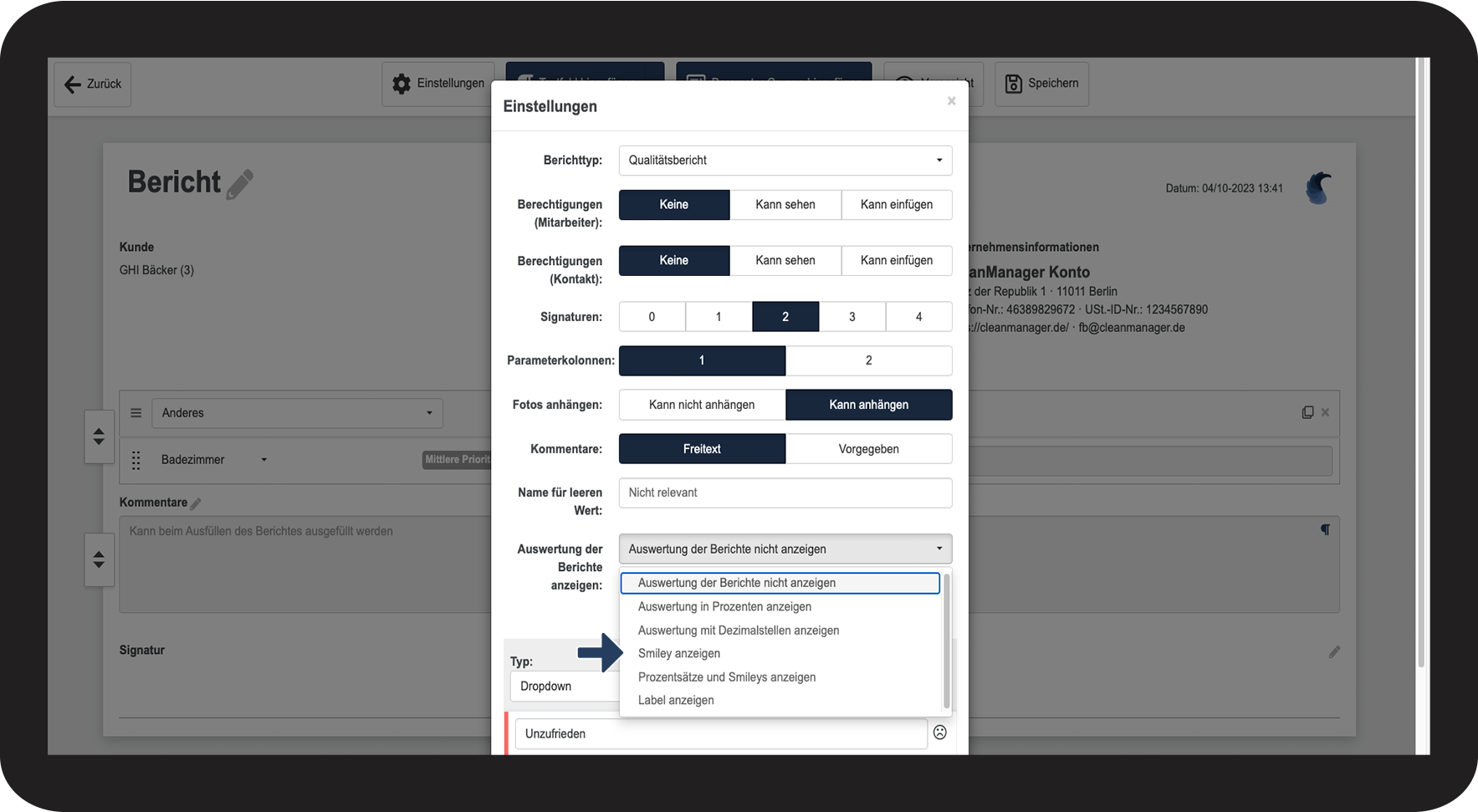
Task: Click the Name für leeren Wert input
Action: [x=785, y=493]
